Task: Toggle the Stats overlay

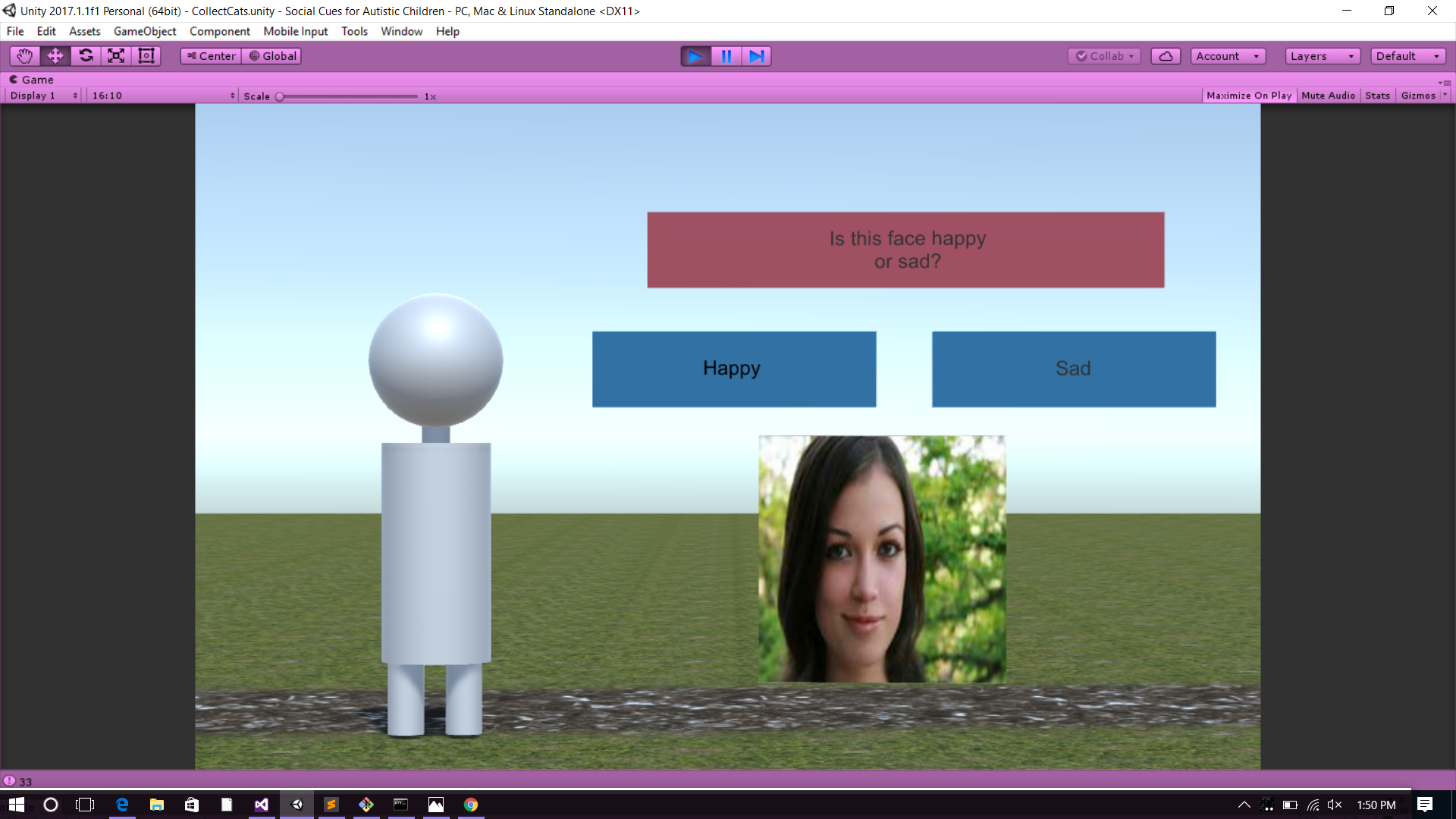Action: pyautogui.click(x=1377, y=96)
